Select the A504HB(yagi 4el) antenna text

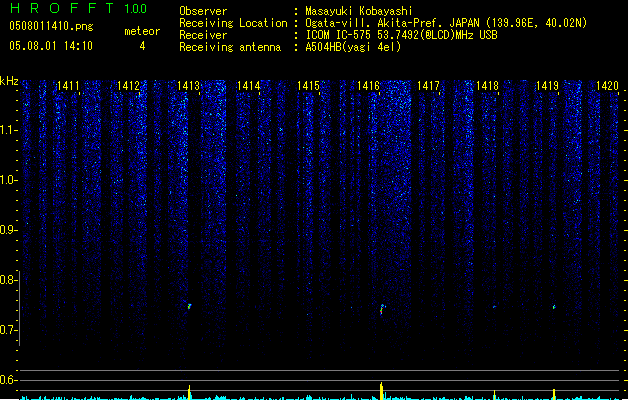(353, 47)
